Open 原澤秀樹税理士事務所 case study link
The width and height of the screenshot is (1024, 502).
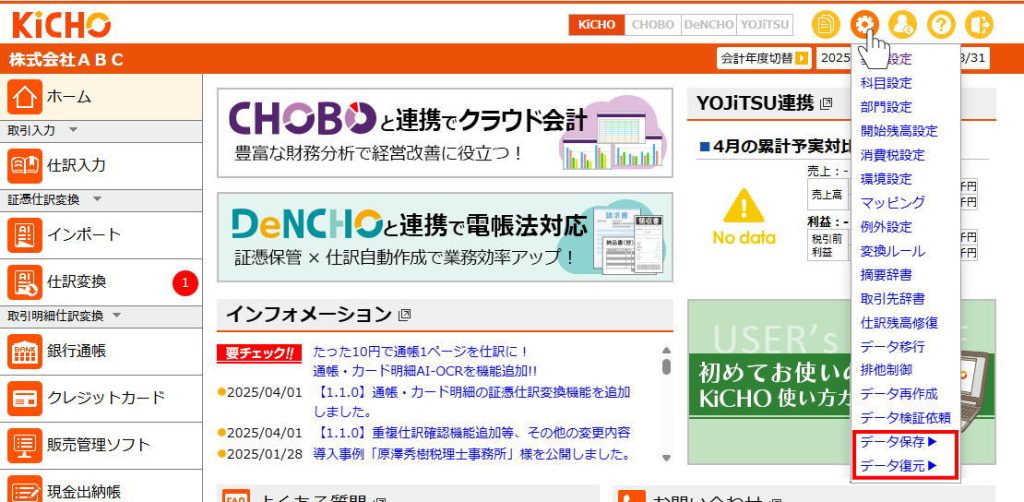471,454
